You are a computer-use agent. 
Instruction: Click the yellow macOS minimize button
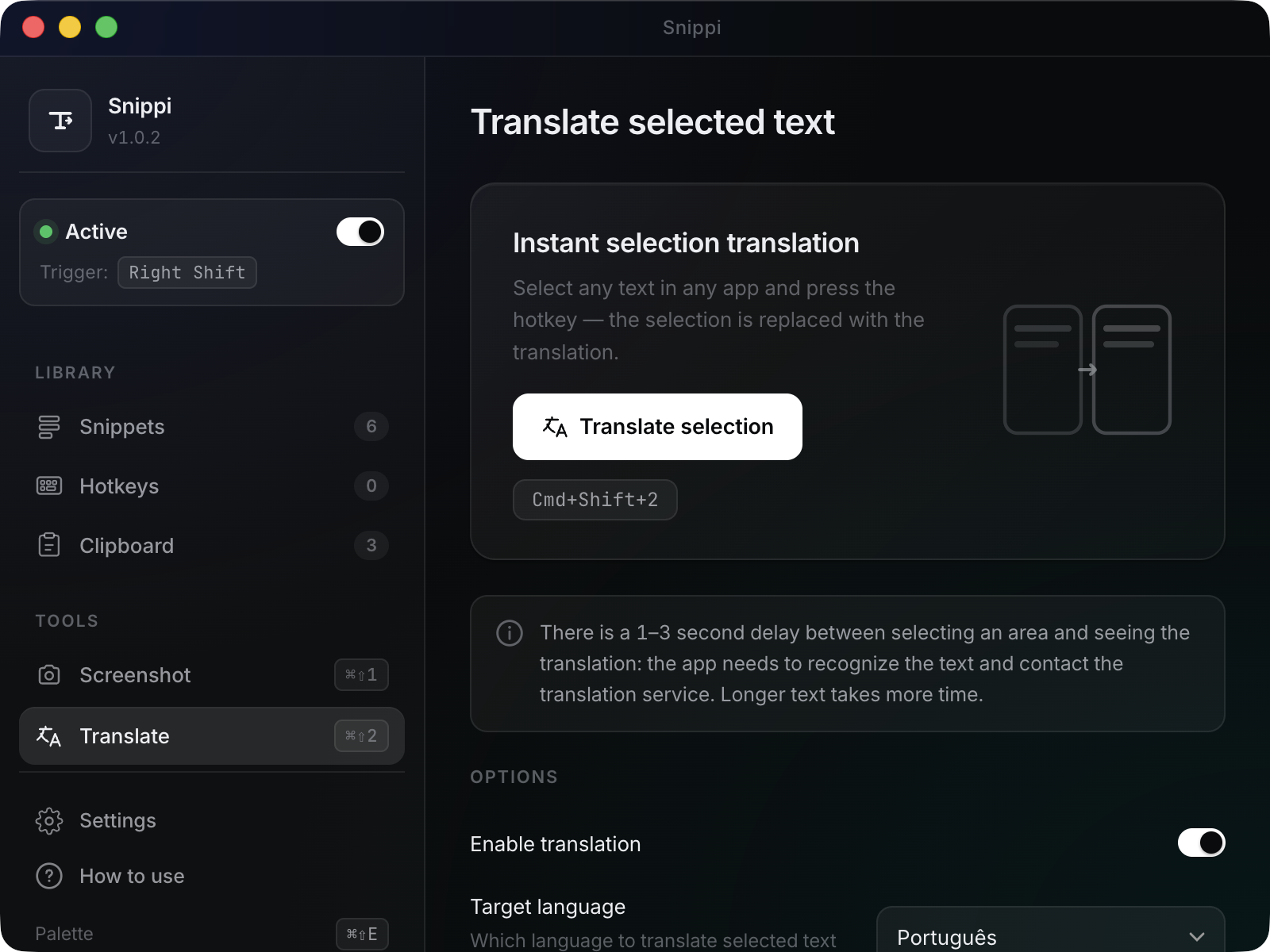[x=70, y=27]
